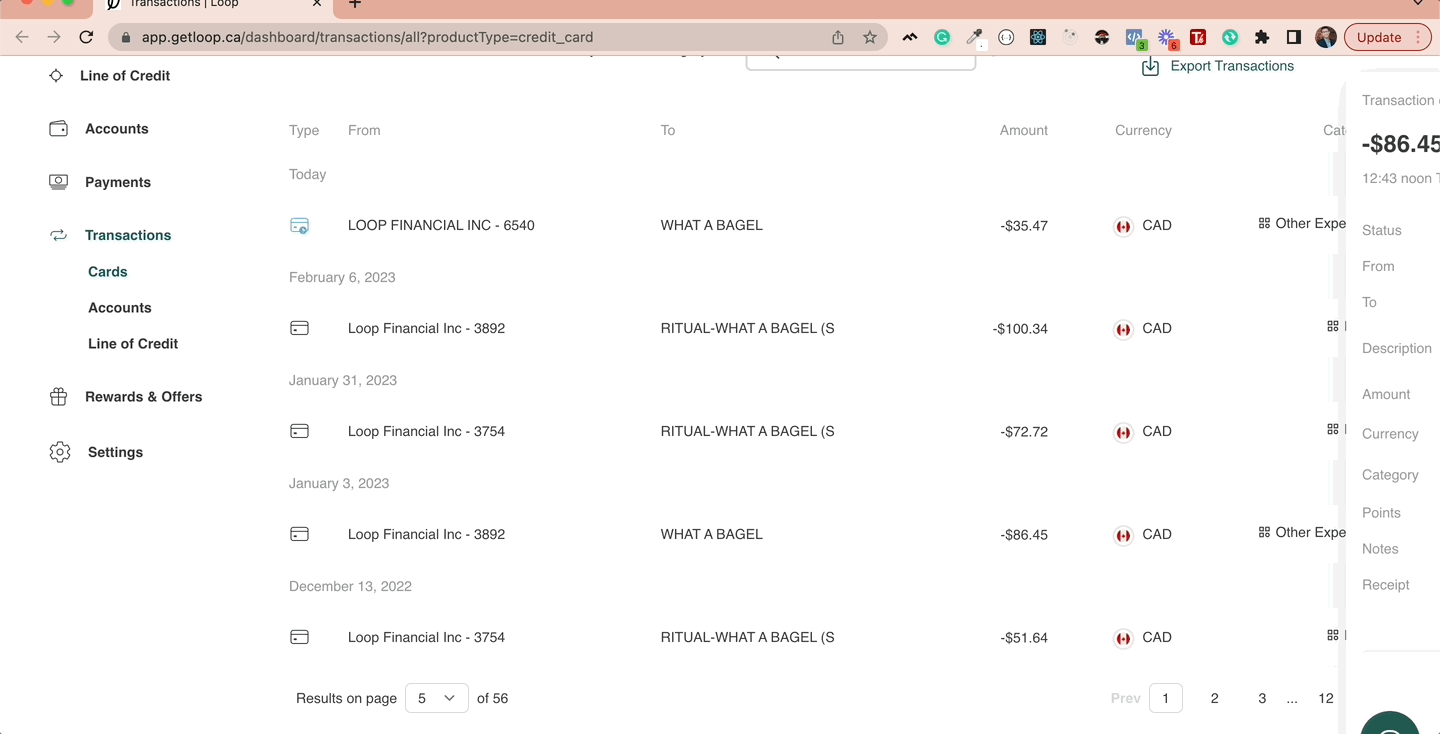
Task: Click the card icon for the WHAT A BAGEL -$35.47 row
Action: 299,226
